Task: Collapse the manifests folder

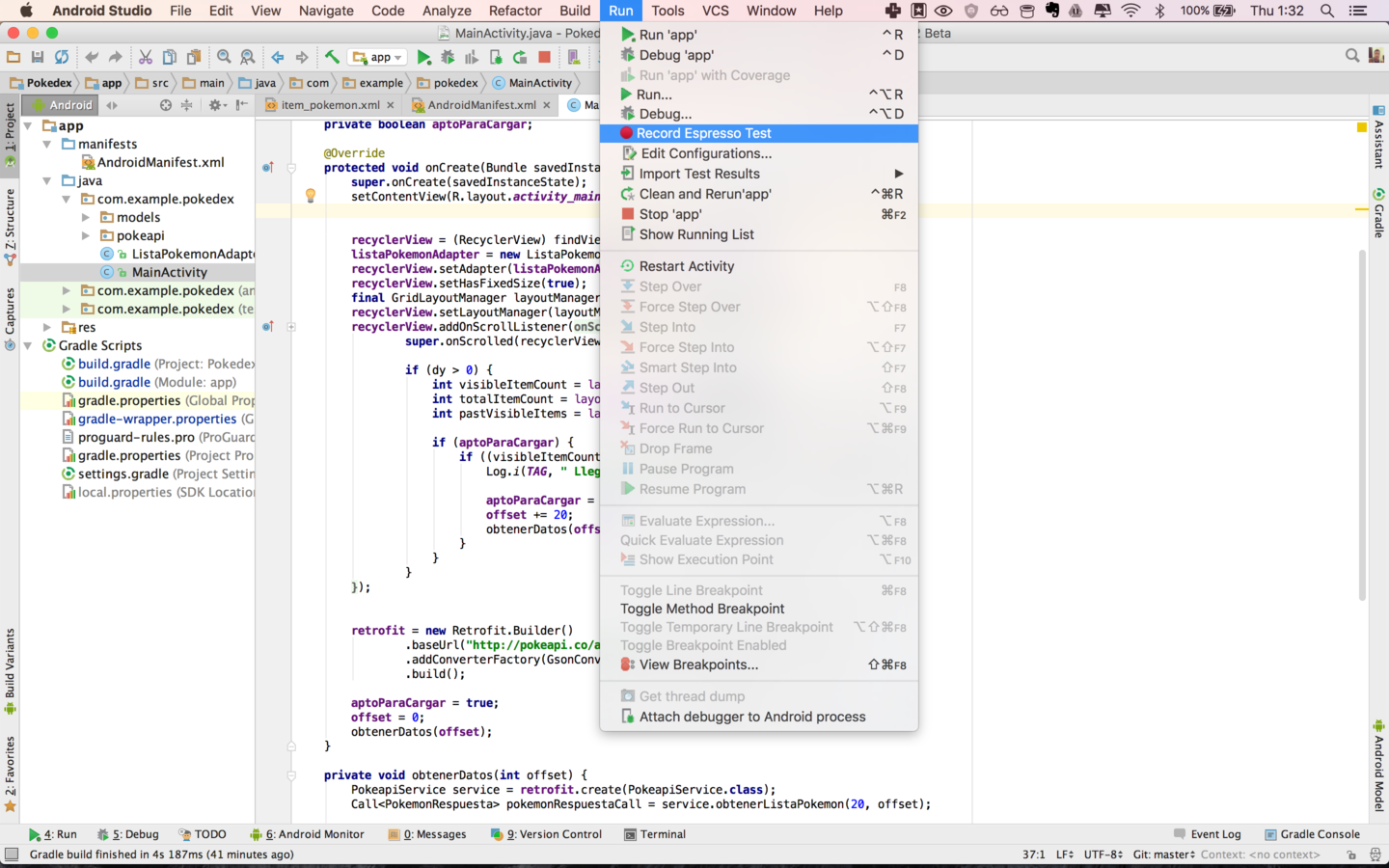Action: pos(46,144)
